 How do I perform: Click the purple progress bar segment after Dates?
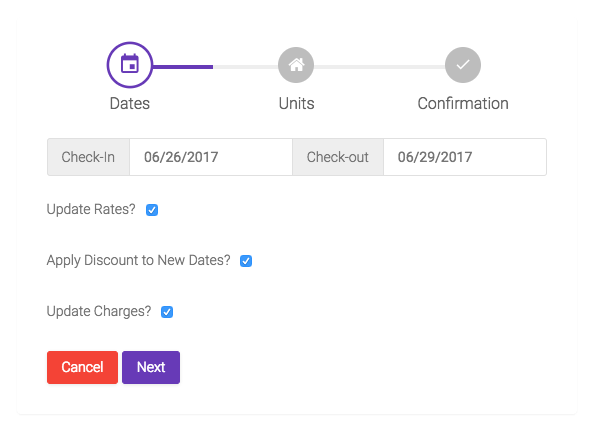point(183,67)
